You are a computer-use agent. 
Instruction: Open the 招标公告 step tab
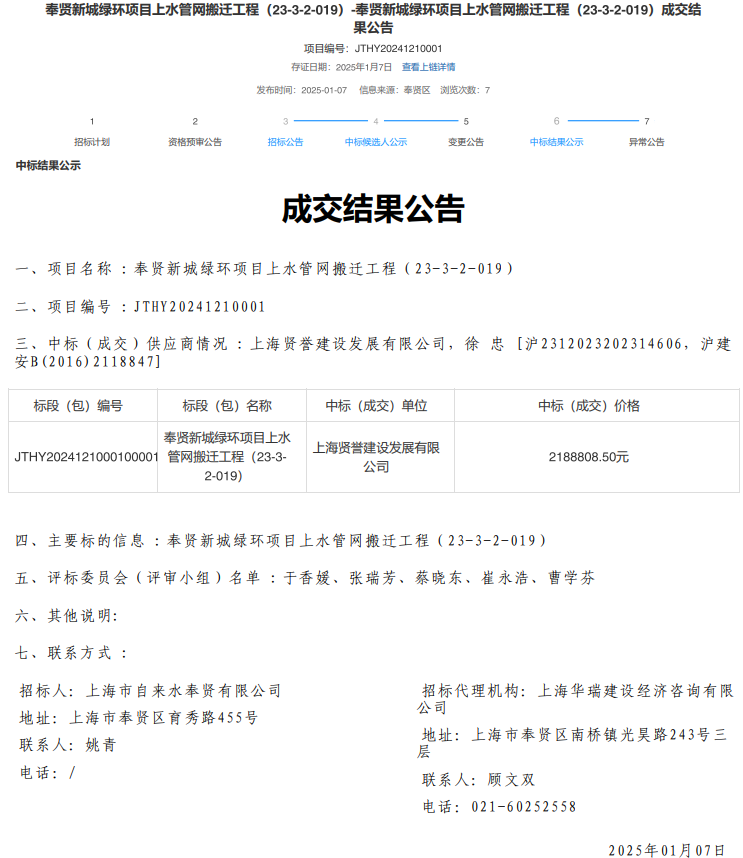pos(285,142)
